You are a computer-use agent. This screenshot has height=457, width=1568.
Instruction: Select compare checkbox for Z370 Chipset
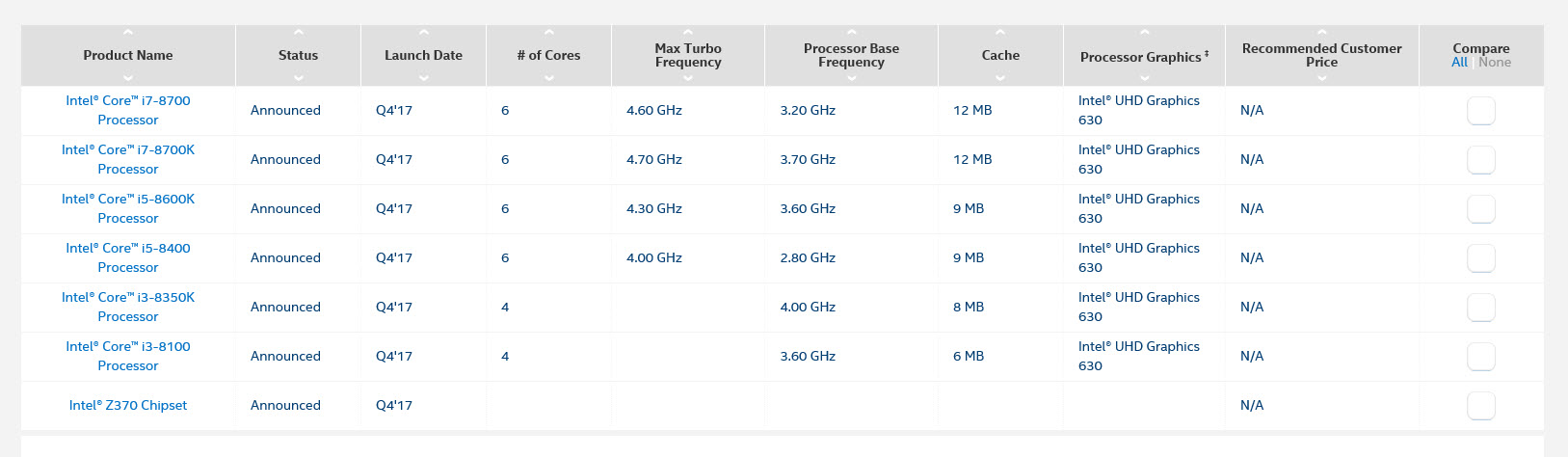click(1480, 406)
